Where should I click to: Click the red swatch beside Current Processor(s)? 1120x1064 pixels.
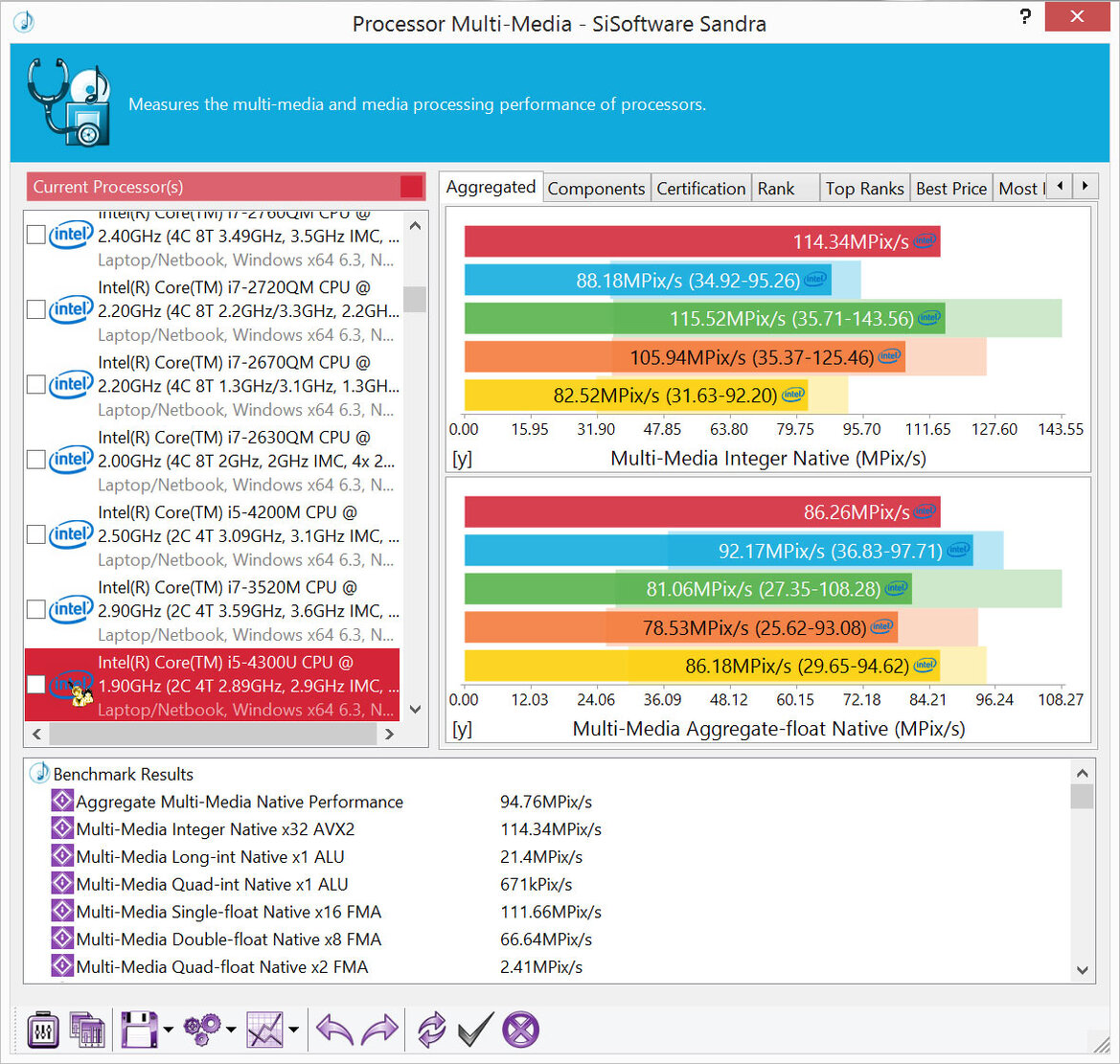(x=411, y=187)
